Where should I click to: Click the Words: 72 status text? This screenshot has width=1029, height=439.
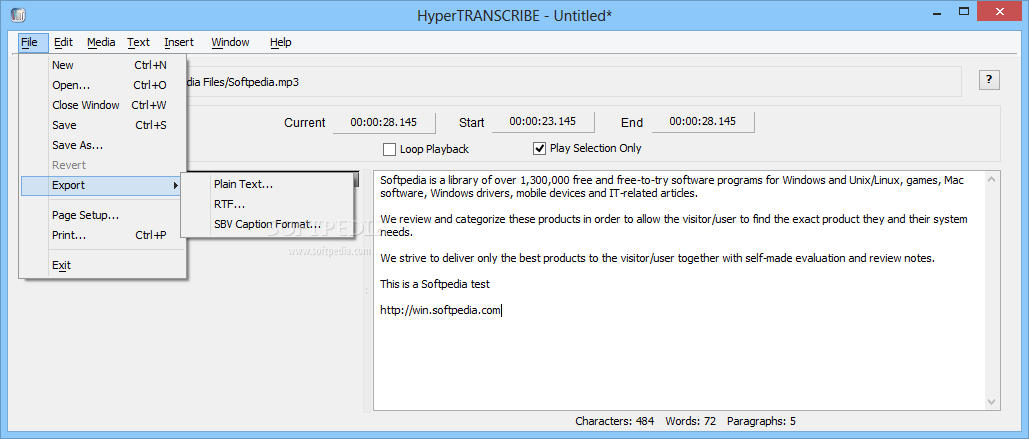click(690, 421)
